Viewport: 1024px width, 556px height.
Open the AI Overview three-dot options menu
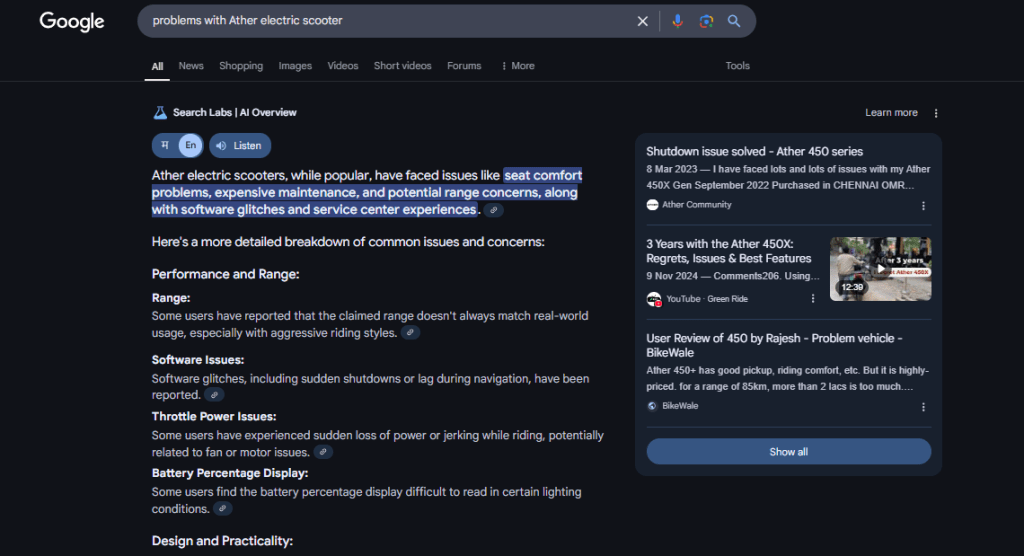tap(936, 113)
